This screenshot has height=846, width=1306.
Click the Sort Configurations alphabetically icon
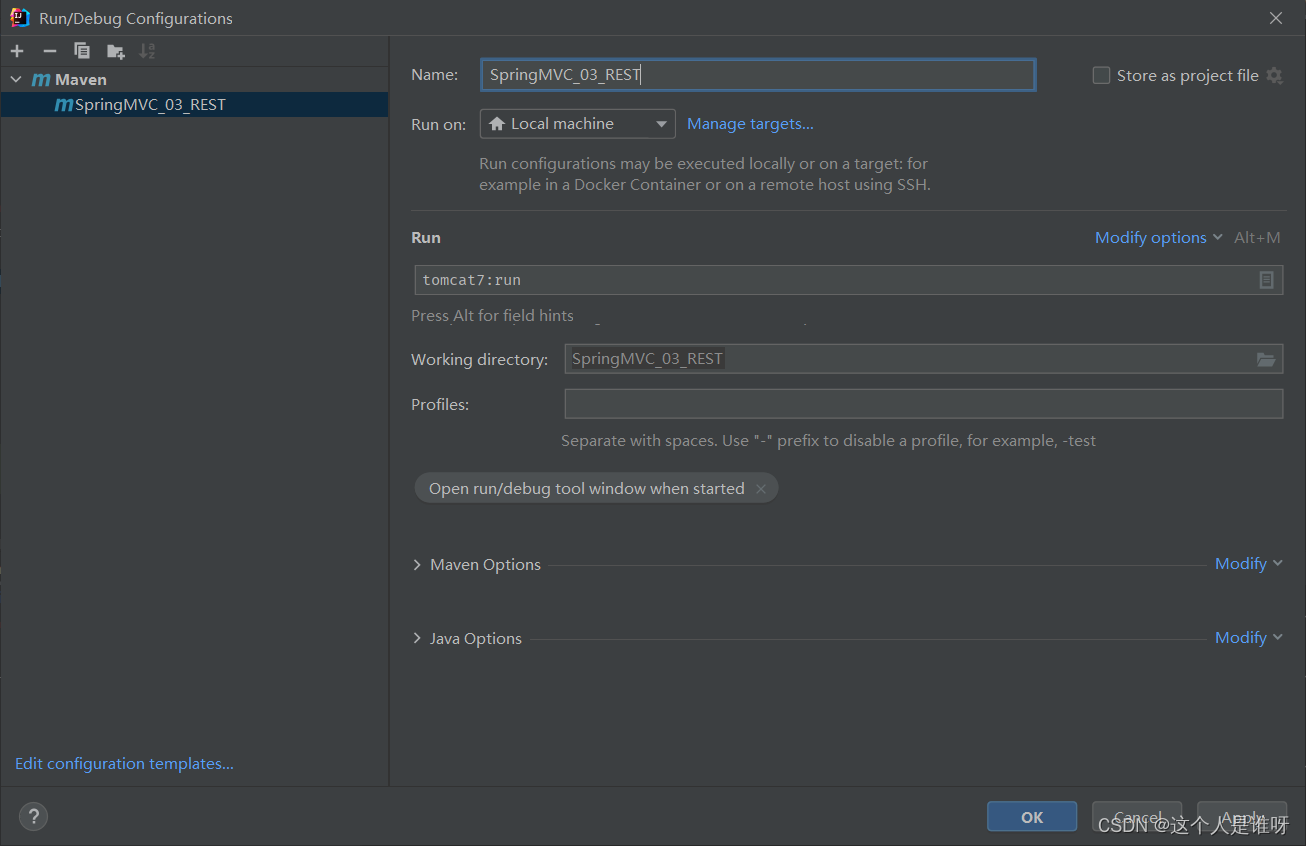[x=147, y=51]
